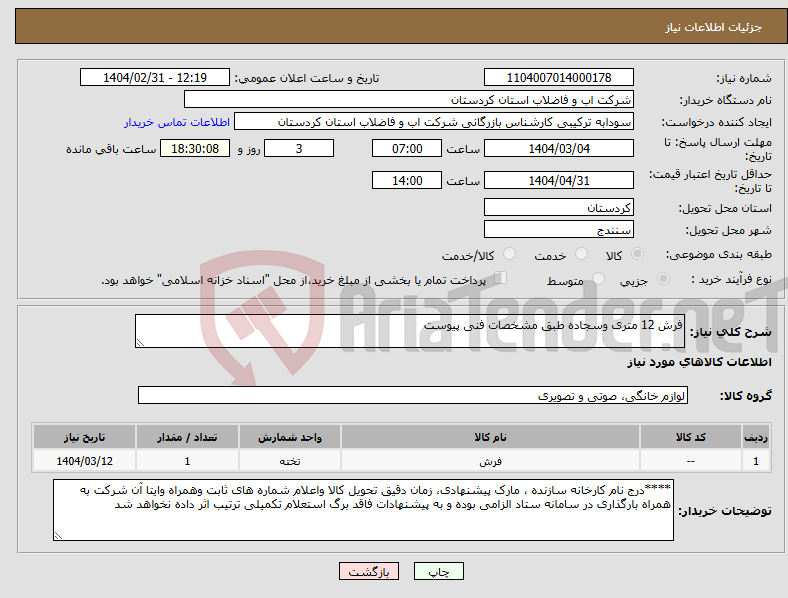Viewport: 788px width, 598px height.
Task: Click the requester field سودابه ترکیبی
Action: pyautogui.click(x=434, y=122)
